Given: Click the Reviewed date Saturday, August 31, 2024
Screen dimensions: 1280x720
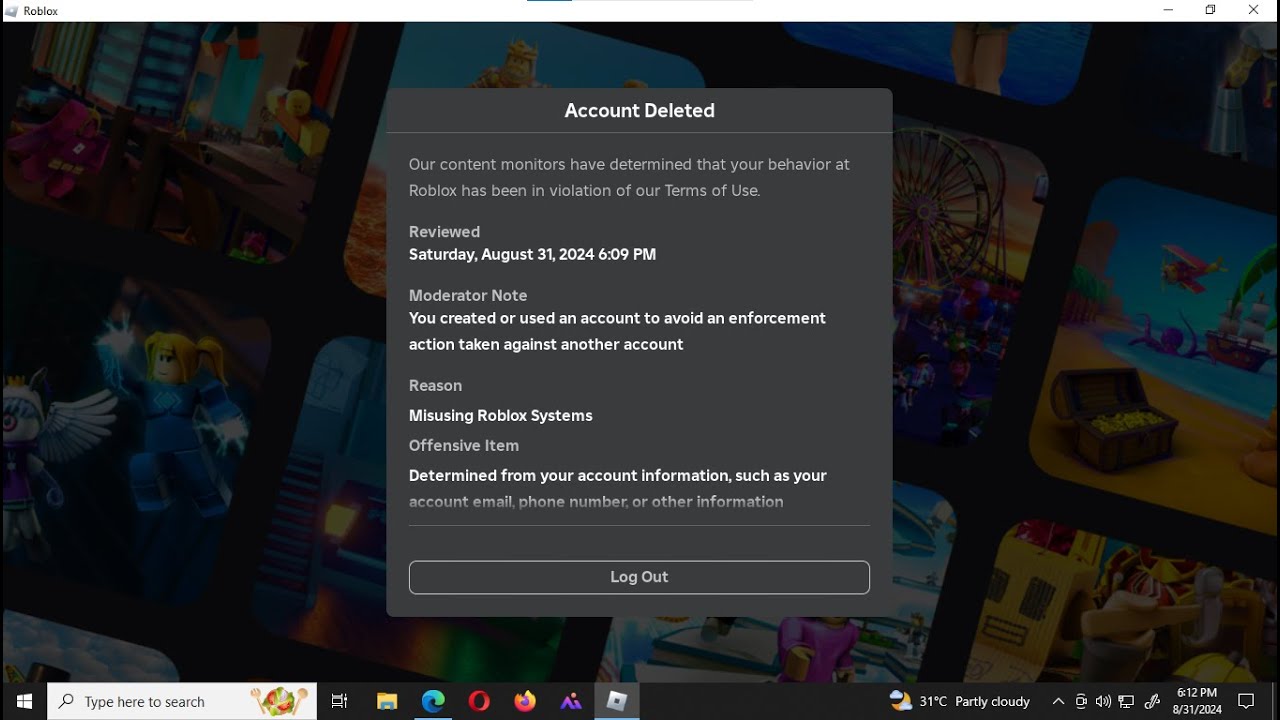Looking at the screenshot, I should click(532, 255).
